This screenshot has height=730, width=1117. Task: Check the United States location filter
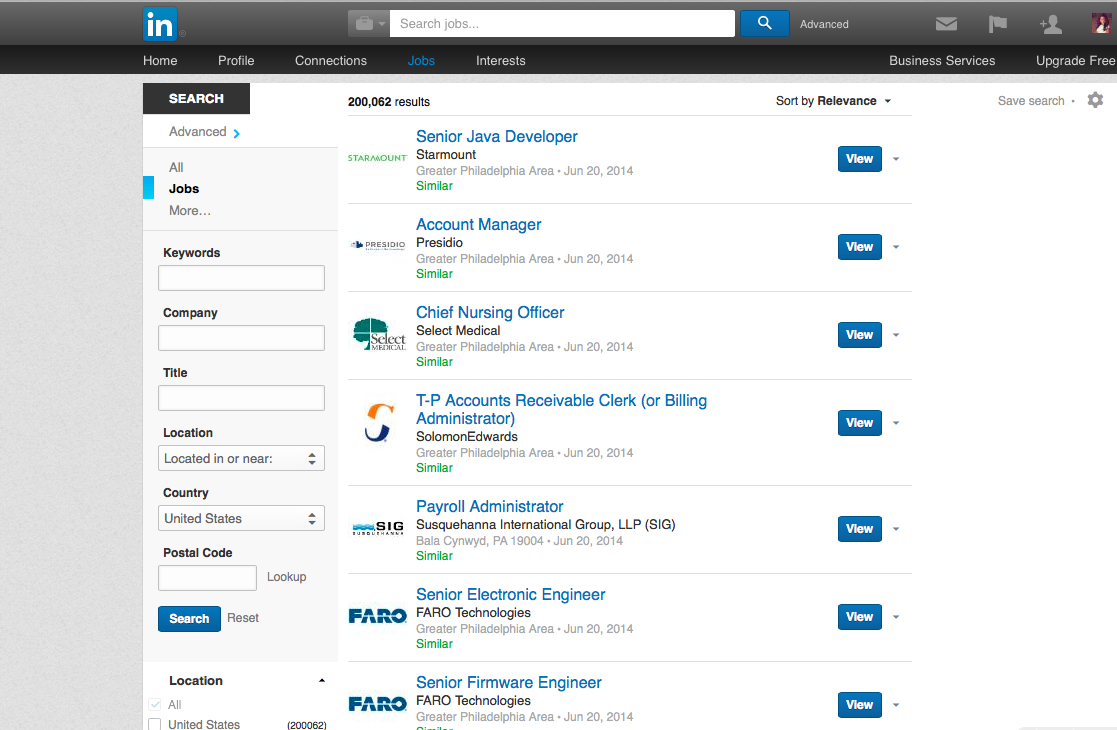[x=155, y=724]
